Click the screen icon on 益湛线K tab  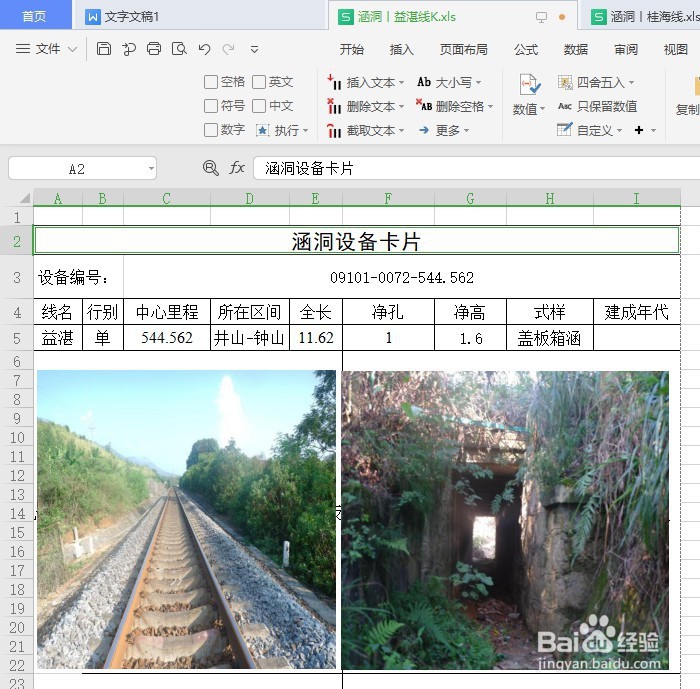[541, 17]
